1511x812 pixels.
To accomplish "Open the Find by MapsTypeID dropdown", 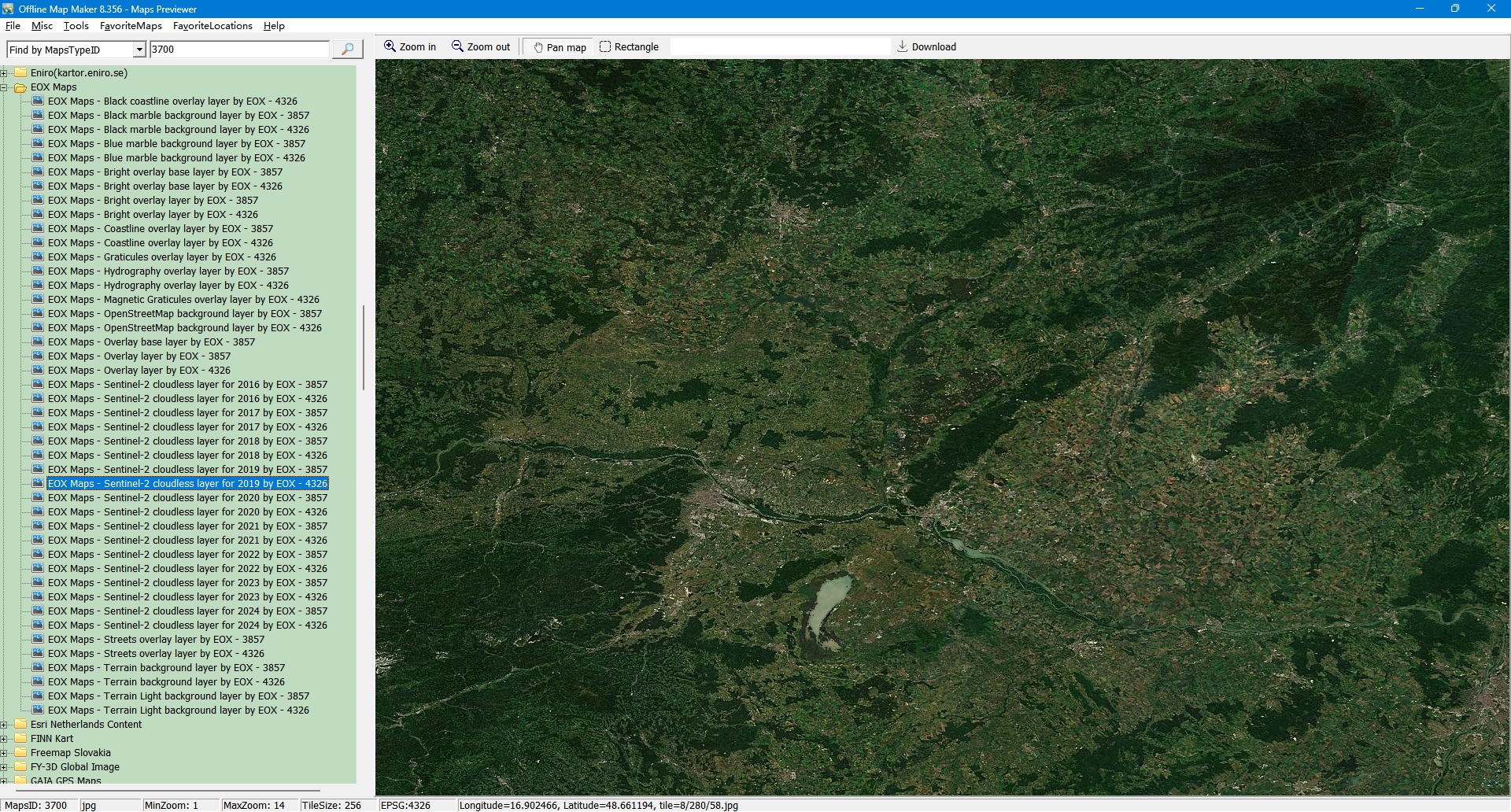I will coord(139,50).
